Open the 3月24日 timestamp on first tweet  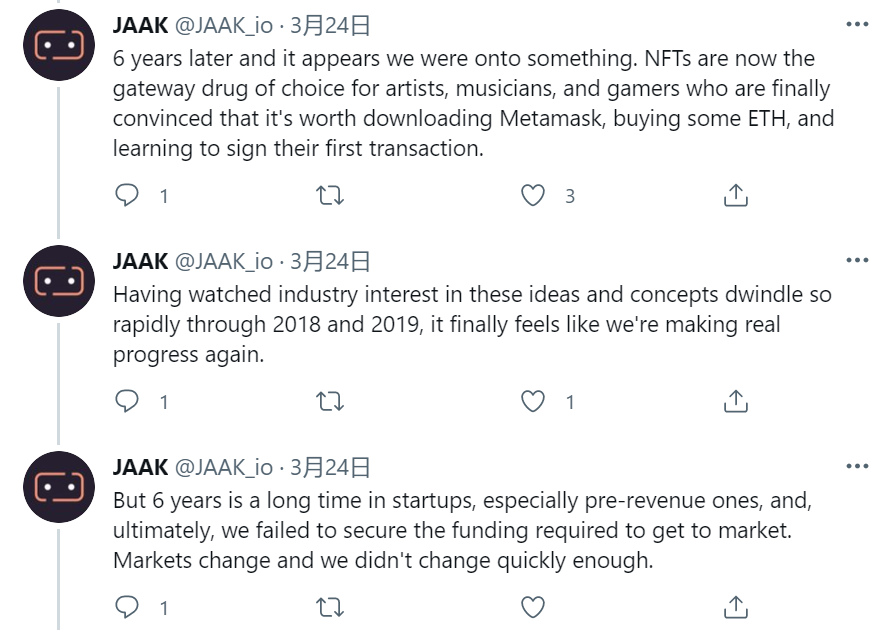pyautogui.click(x=330, y=25)
